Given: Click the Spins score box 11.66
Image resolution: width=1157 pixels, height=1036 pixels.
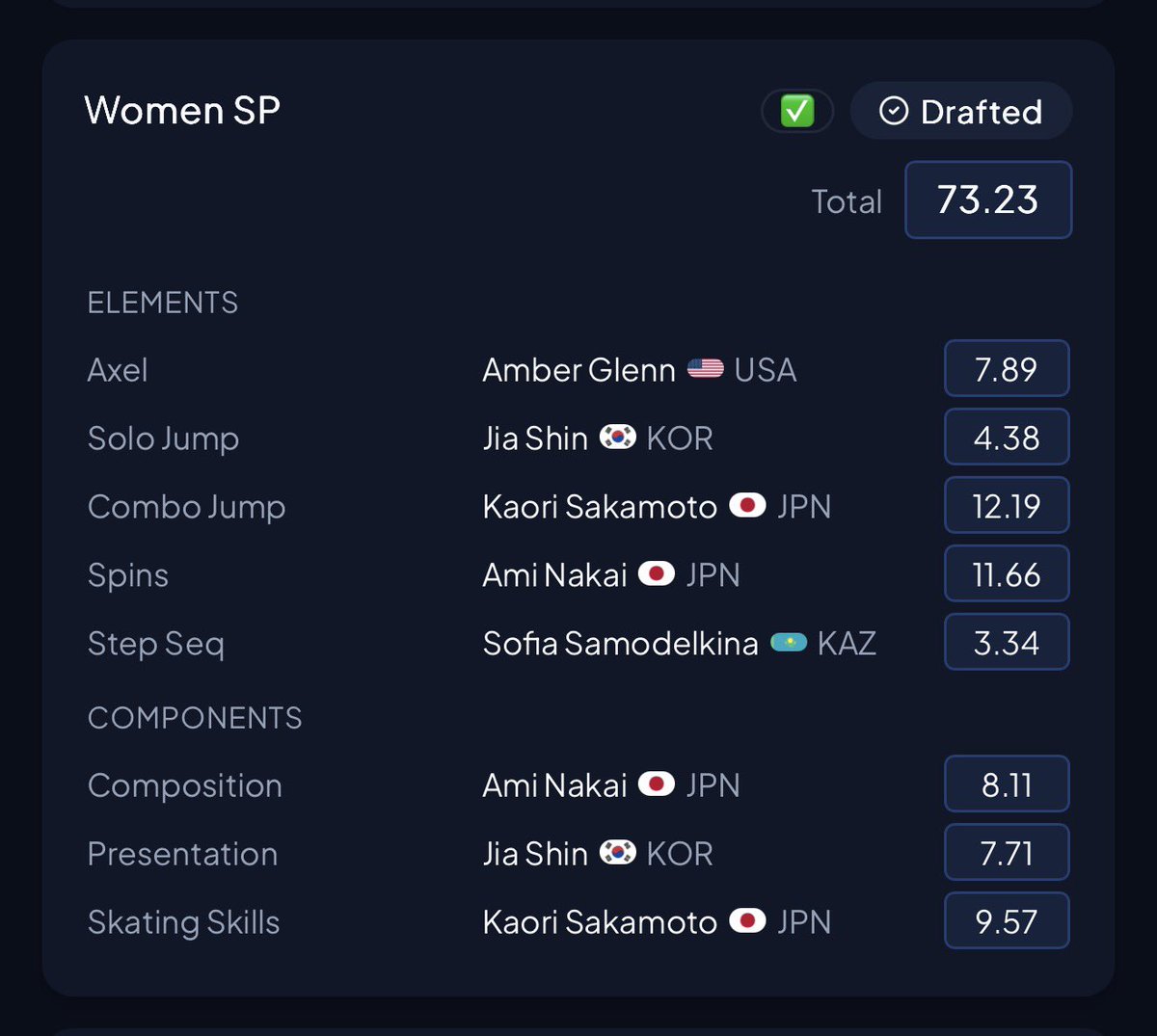Looking at the screenshot, I should (1007, 574).
